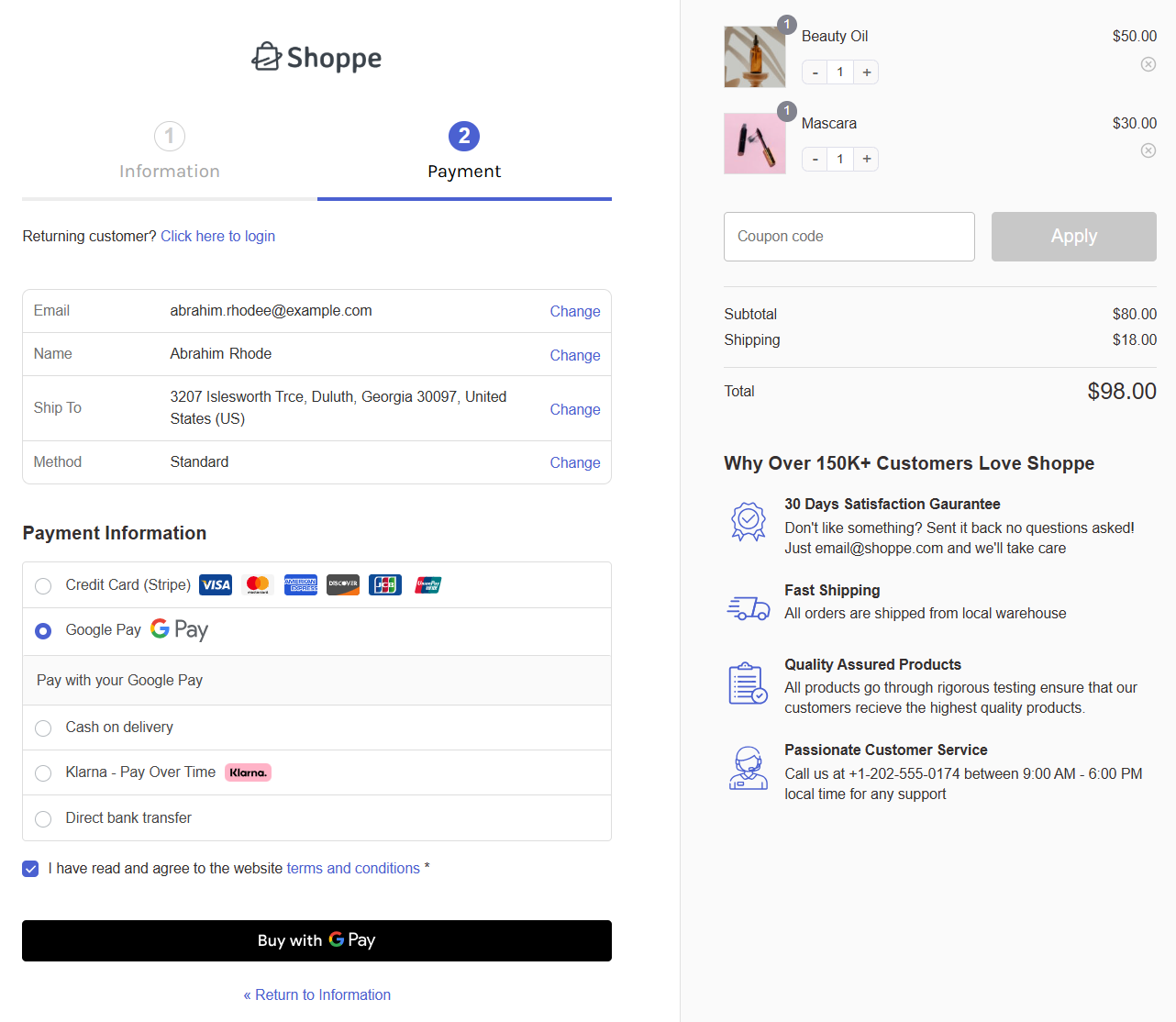Image resolution: width=1176 pixels, height=1022 pixels.
Task: Click the Discover card icon
Action: pyautogui.click(x=342, y=584)
